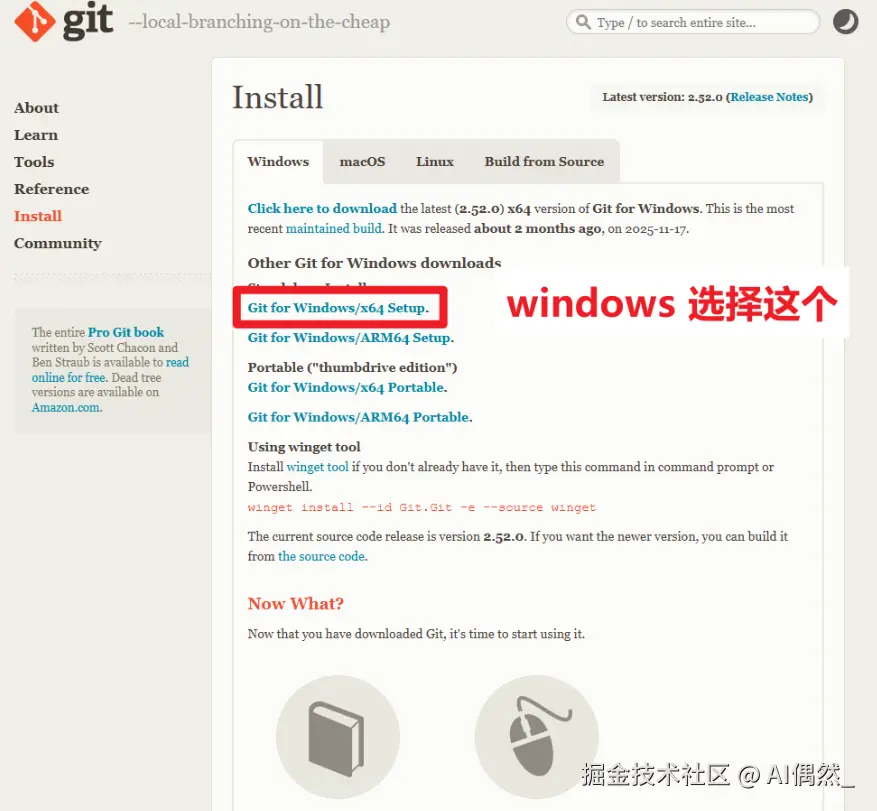Click the 'Click here to download' link
The width and height of the screenshot is (877, 811).
click(322, 209)
